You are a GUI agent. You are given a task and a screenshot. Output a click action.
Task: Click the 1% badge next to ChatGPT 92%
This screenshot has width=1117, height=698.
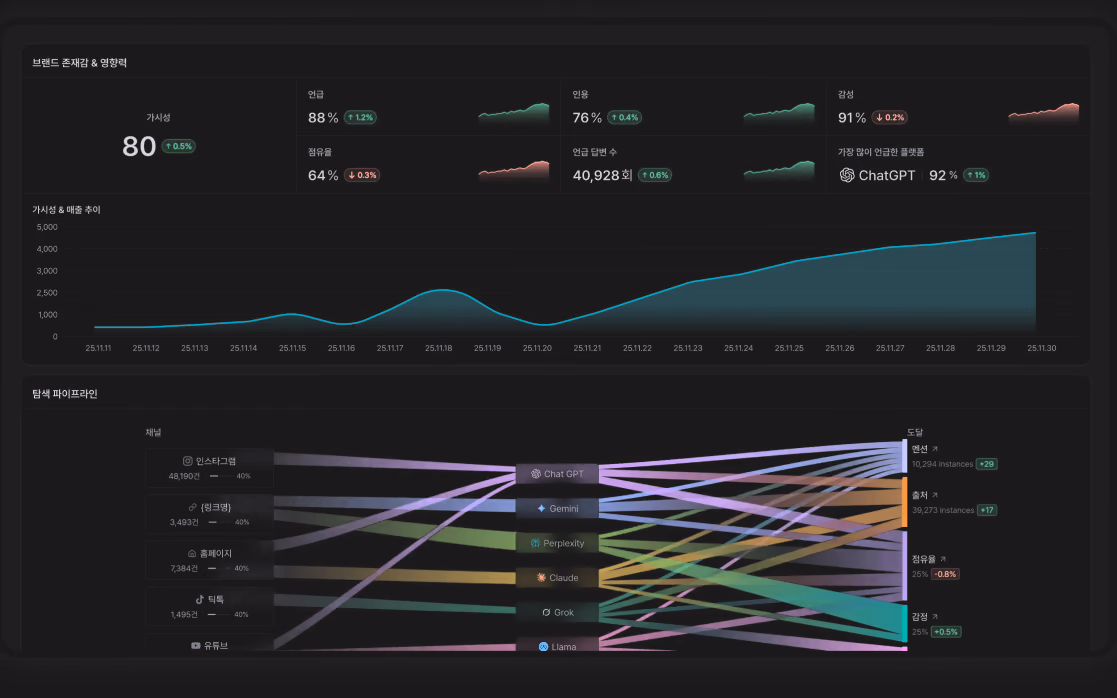tap(976, 175)
